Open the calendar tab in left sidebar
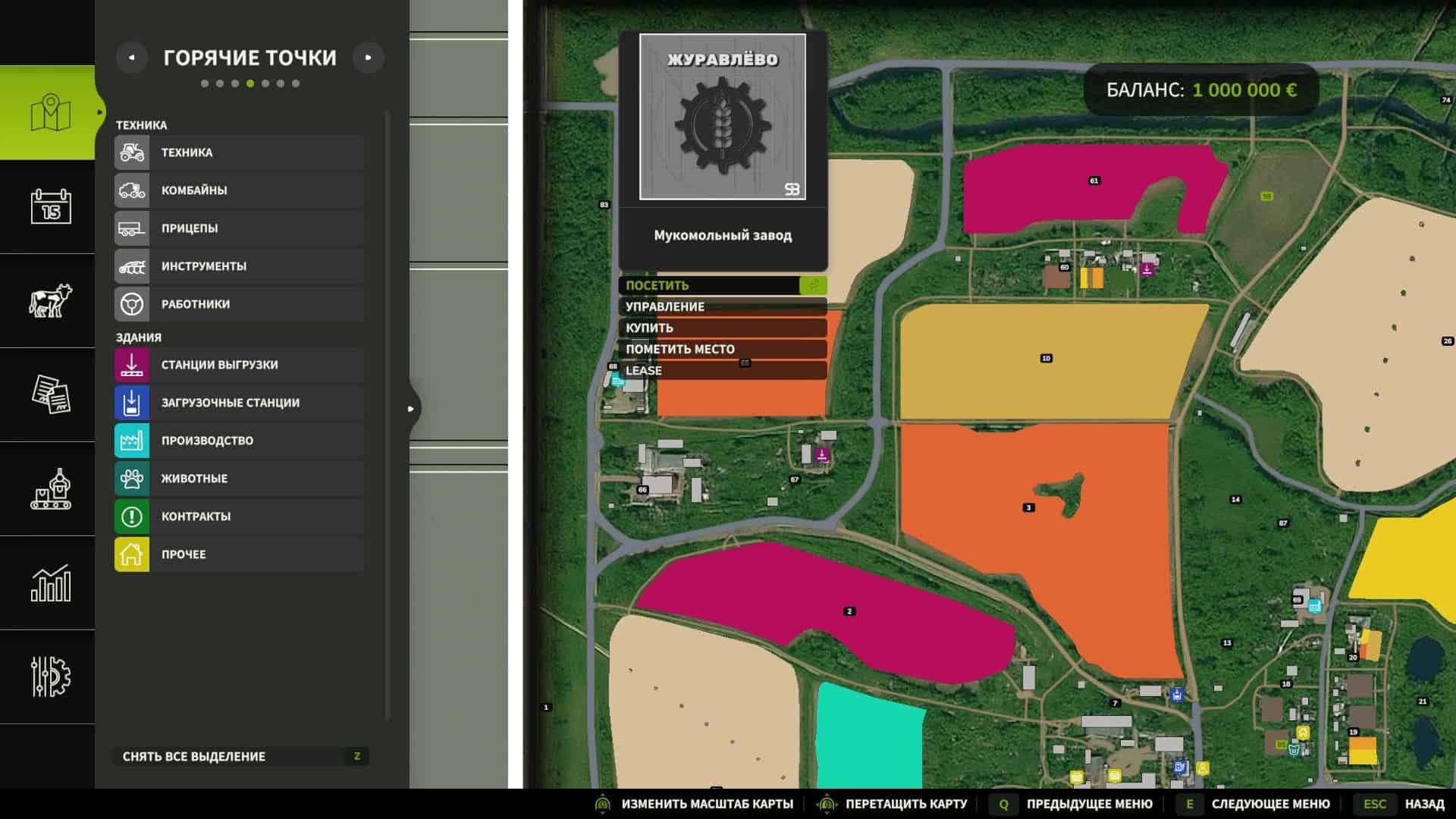 [x=50, y=206]
